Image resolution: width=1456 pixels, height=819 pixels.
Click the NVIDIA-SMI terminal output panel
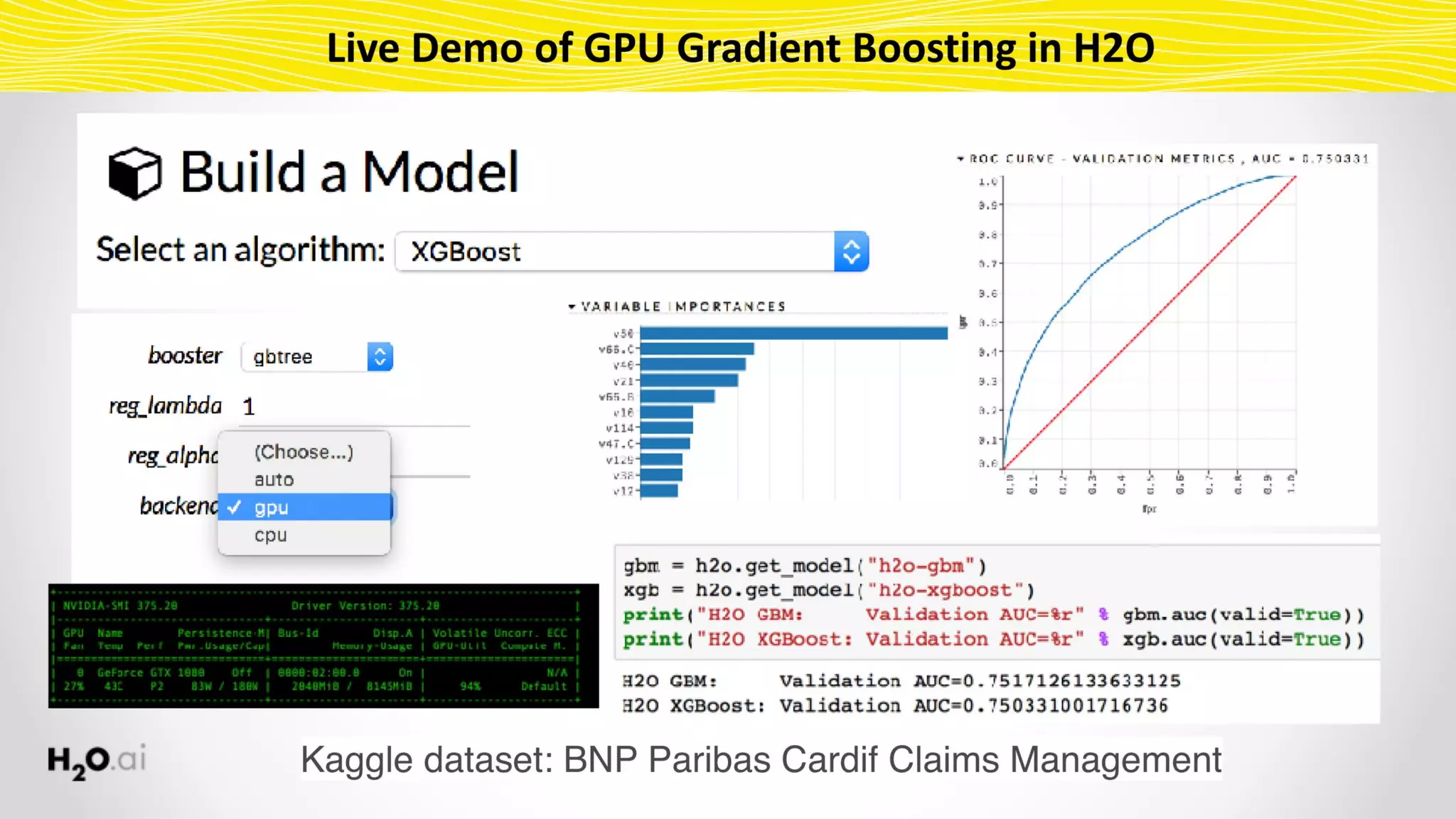click(323, 646)
